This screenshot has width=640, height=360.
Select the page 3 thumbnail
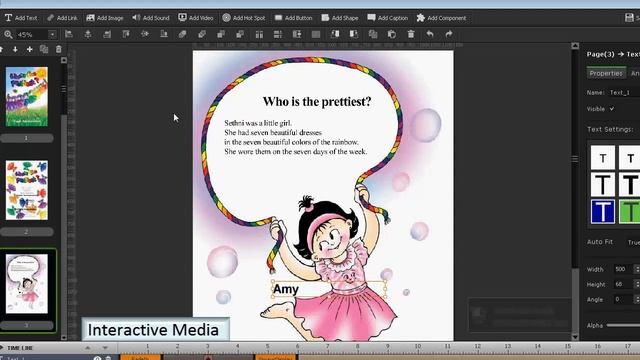click(x=27, y=284)
